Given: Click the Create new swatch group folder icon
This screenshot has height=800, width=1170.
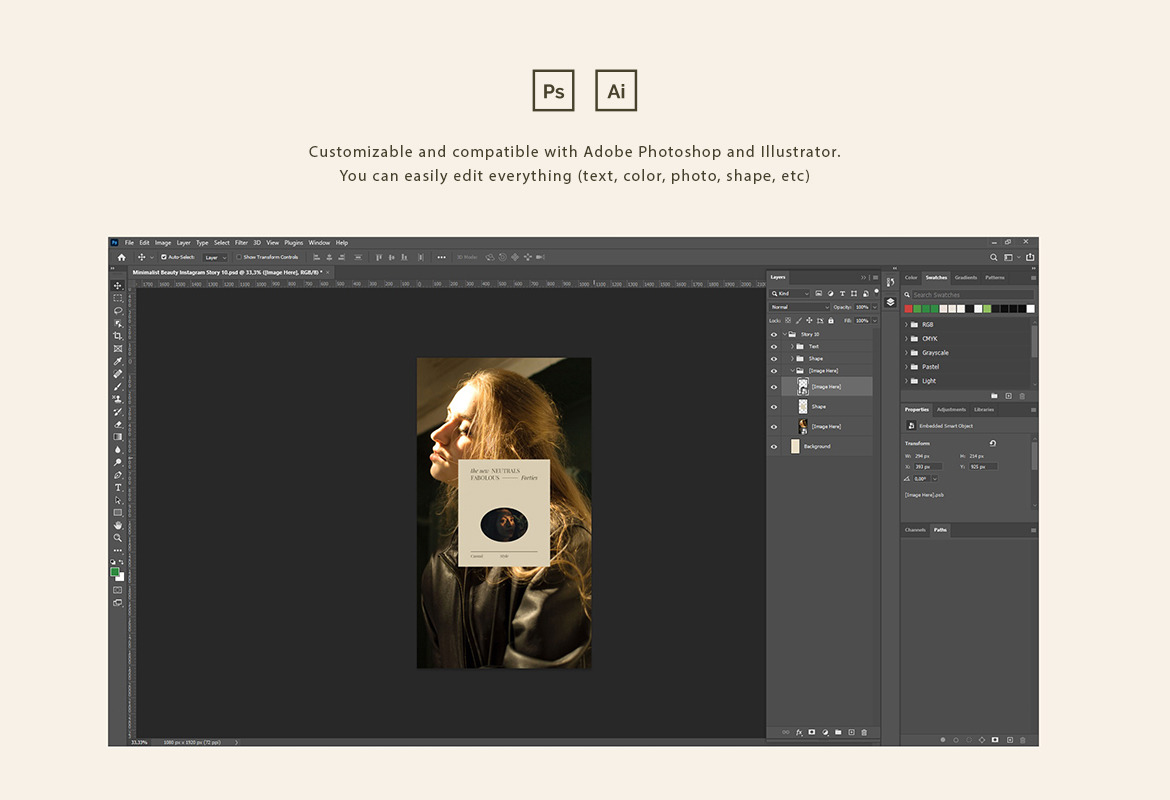Looking at the screenshot, I should pos(995,395).
